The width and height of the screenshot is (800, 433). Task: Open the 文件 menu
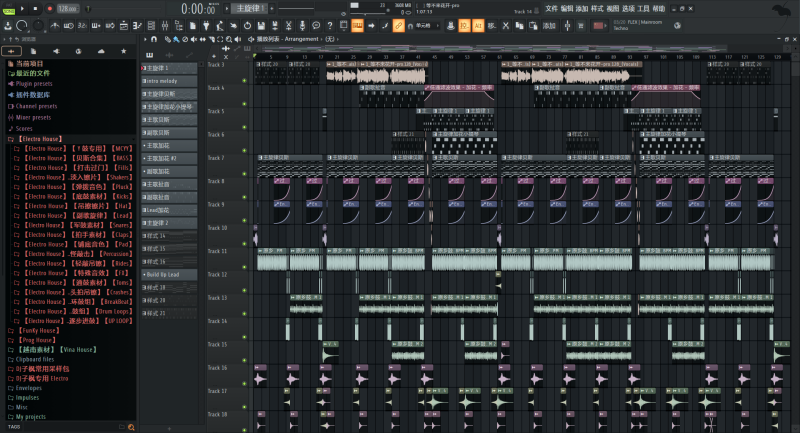(x=551, y=9)
